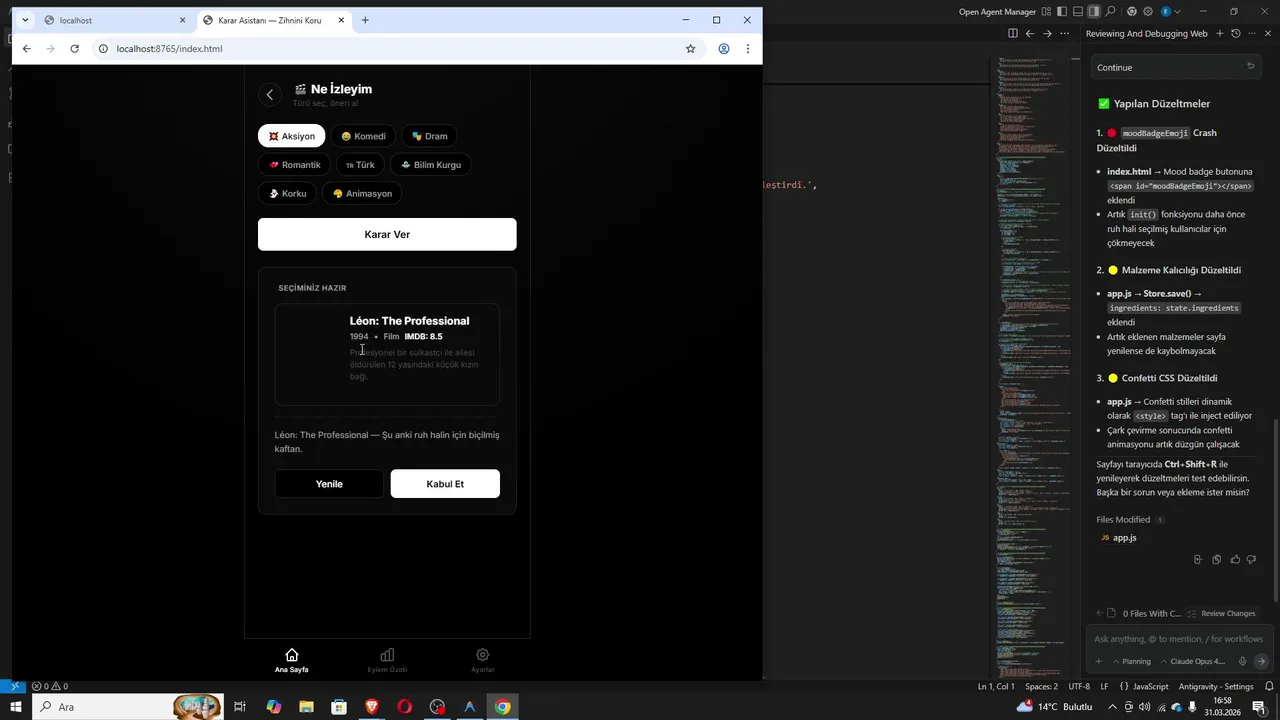Open the account E avatar dropdown
The width and height of the screenshot is (1280, 720).
1170,11
